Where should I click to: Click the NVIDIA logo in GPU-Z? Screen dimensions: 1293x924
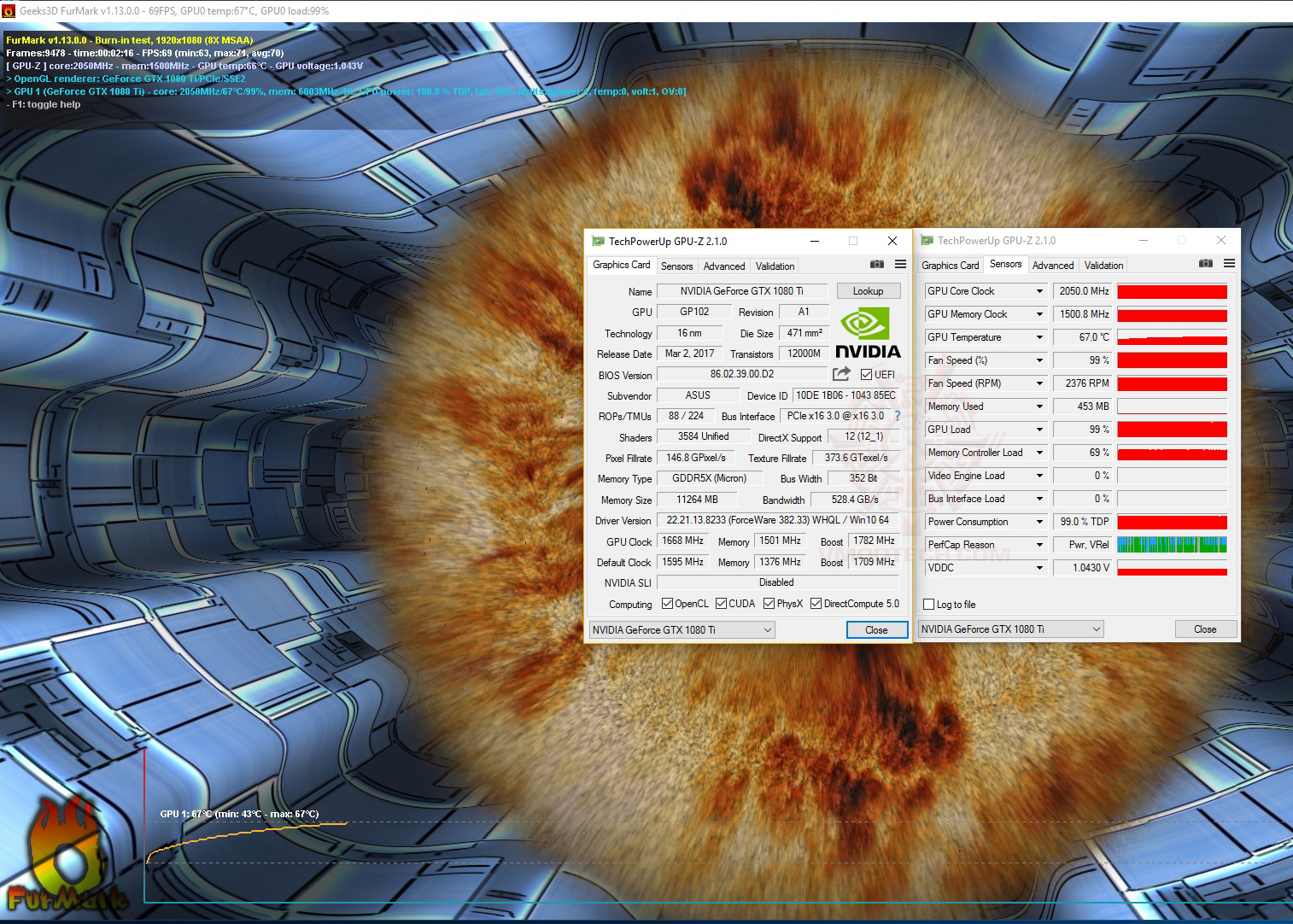pyautogui.click(x=868, y=333)
